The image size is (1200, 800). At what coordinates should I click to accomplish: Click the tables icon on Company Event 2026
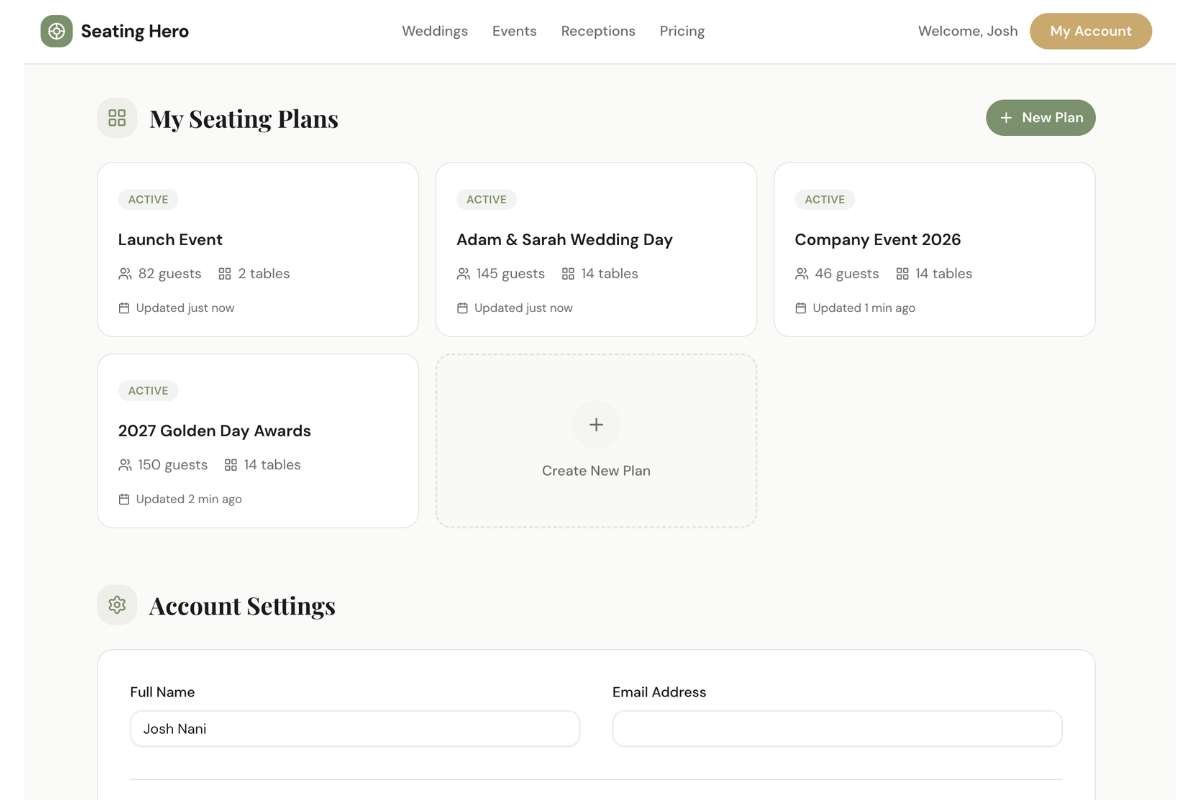coord(902,274)
